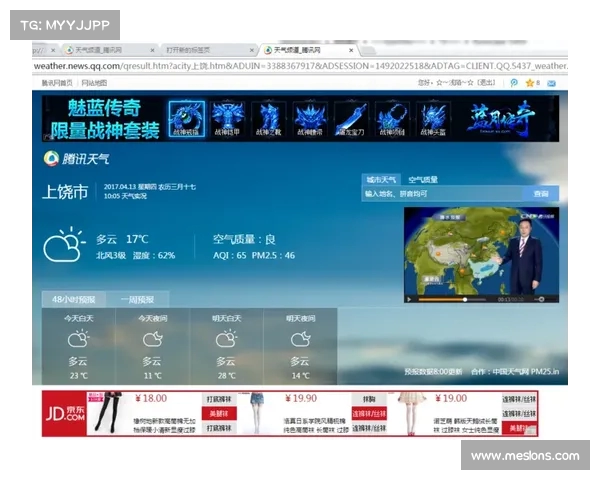Open the 网站地图 link
Viewport: 600px width, 480px height.
click(x=94, y=83)
